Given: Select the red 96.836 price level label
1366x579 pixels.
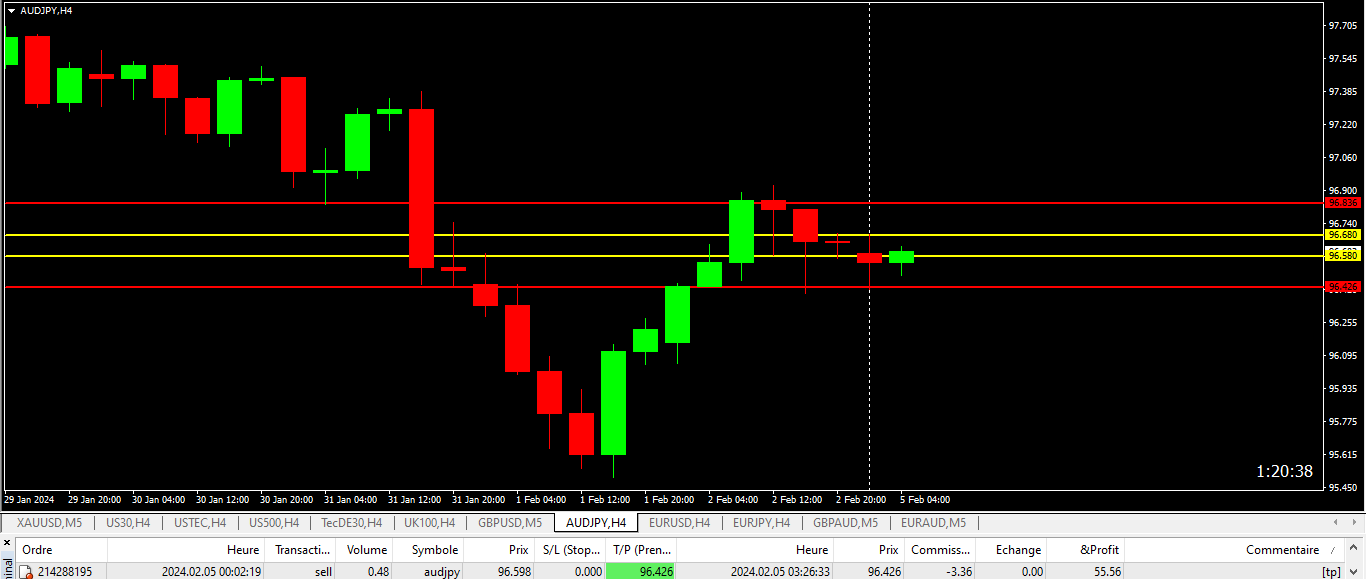Looking at the screenshot, I should (x=1343, y=202).
